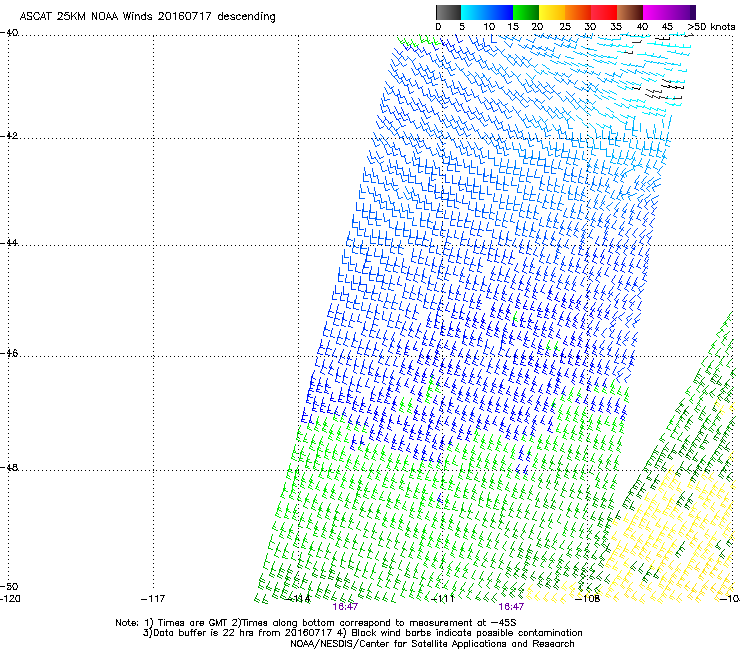Click the latitude label -46
740x650 pixels.
pos(9,353)
